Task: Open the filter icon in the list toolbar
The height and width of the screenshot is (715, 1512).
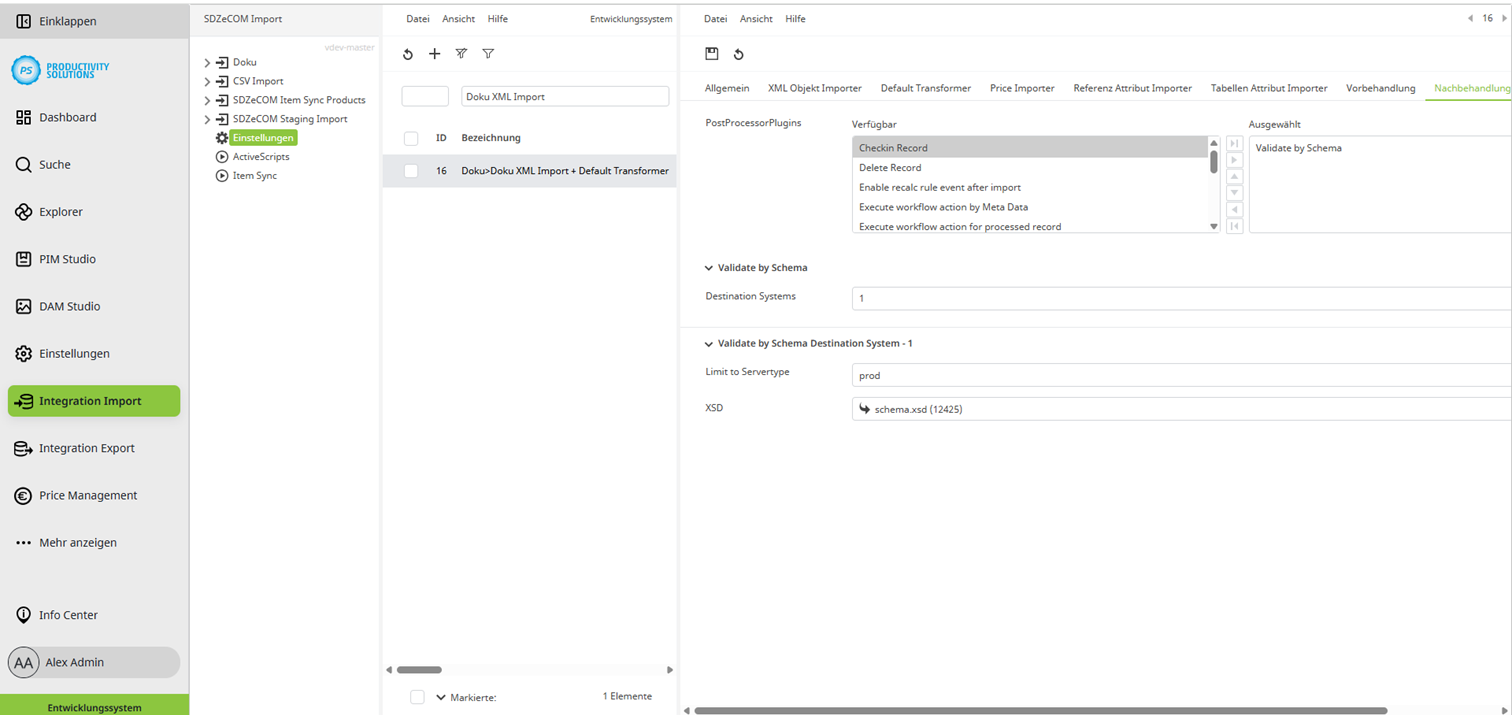Action: pos(488,54)
